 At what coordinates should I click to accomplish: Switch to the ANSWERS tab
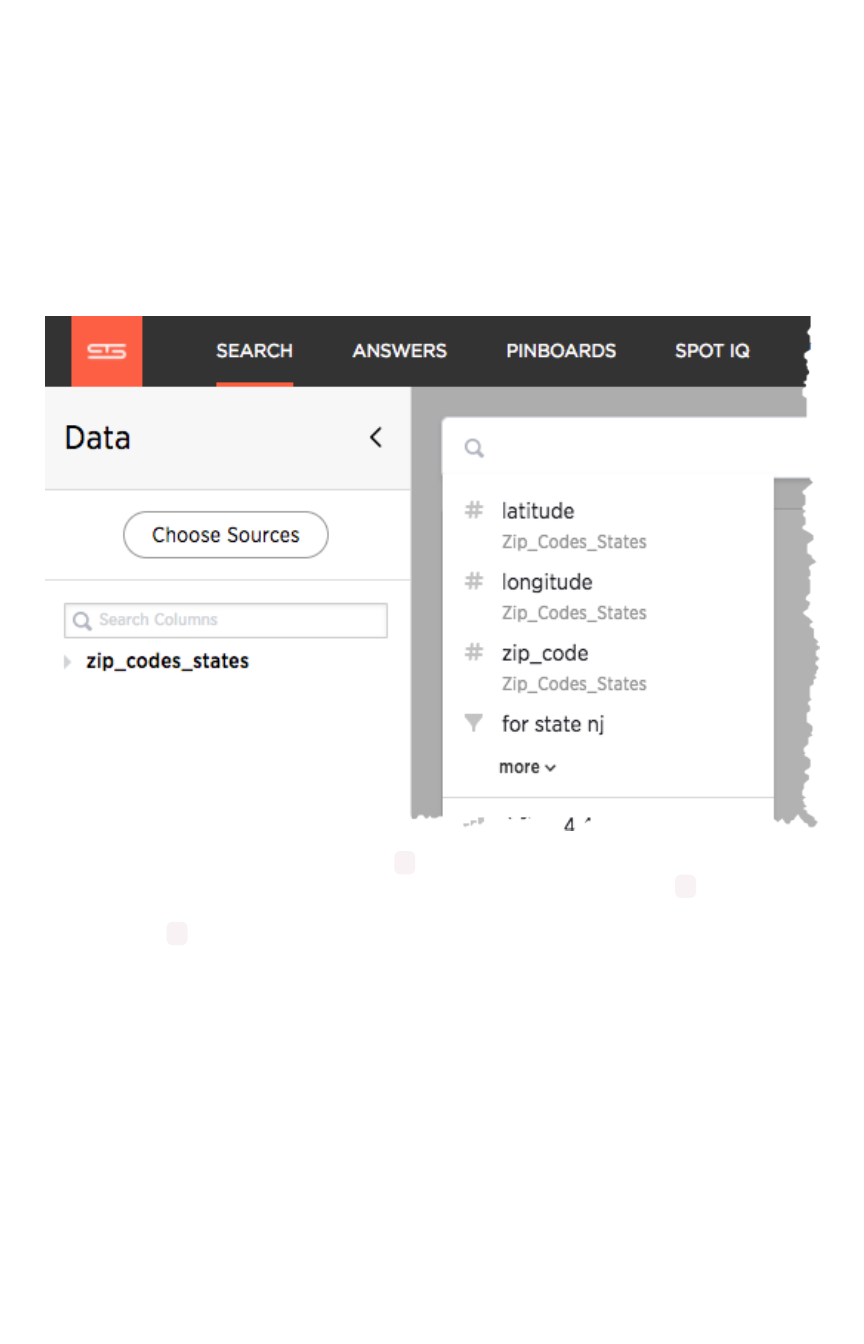click(x=399, y=351)
